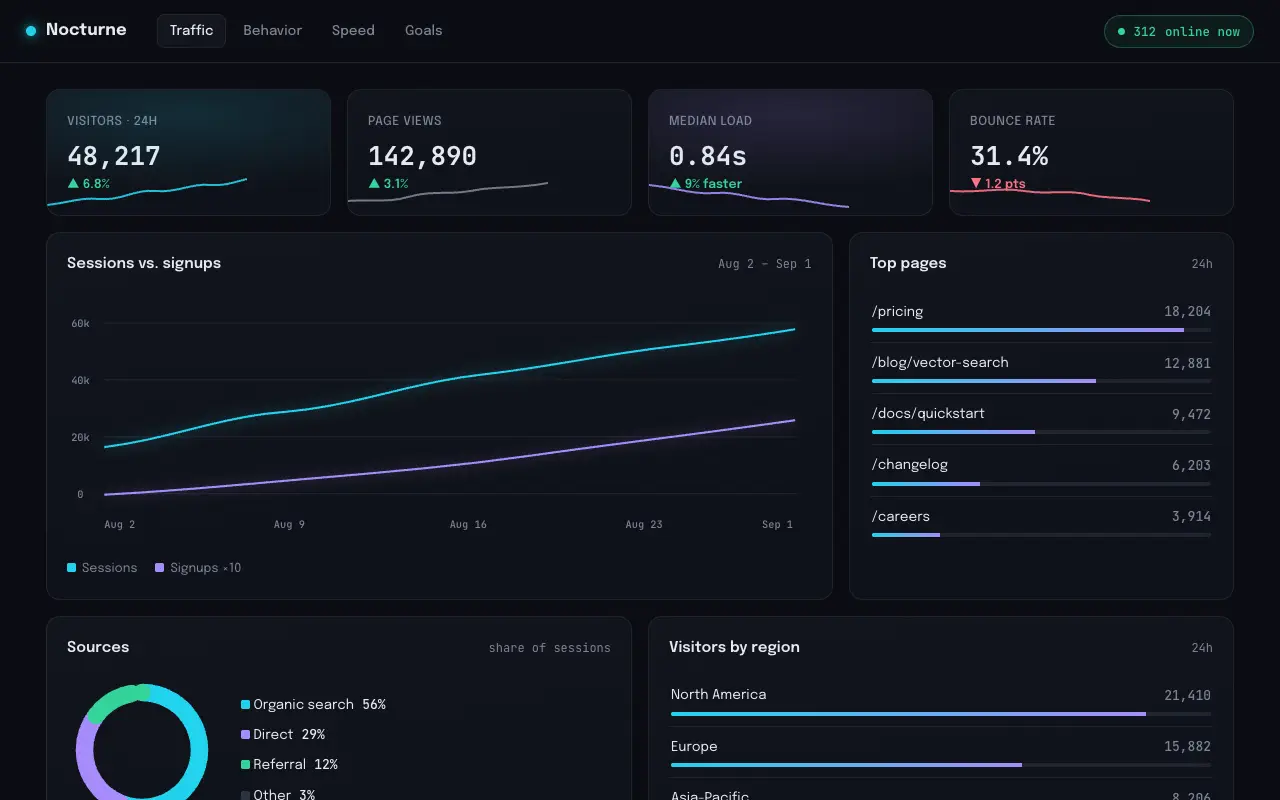Viewport: 1280px width, 800px height.
Task: Click the 0.84s median load value
Action: (707, 156)
